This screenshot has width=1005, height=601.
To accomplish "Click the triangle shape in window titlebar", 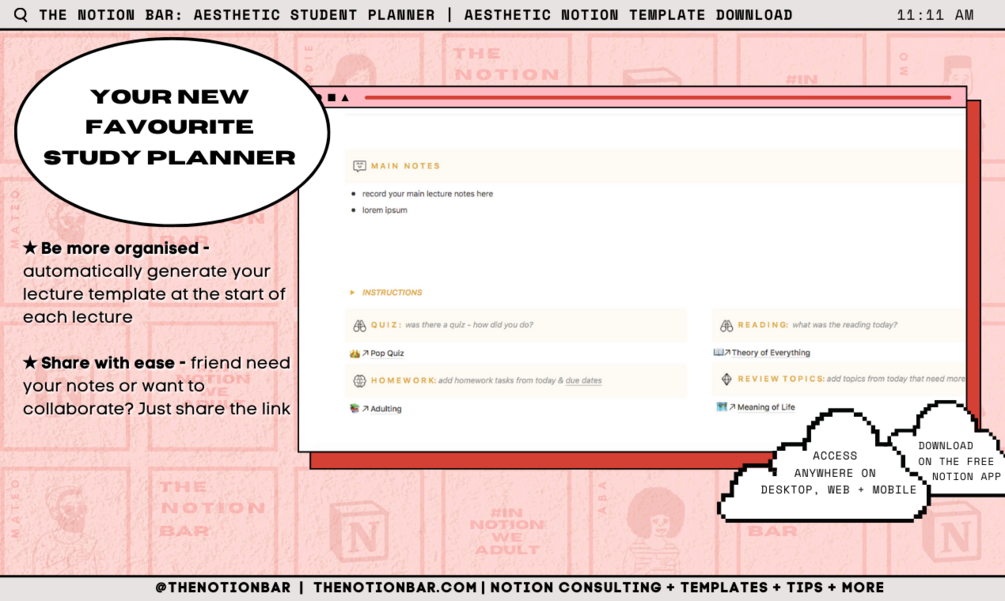I will [x=345, y=98].
